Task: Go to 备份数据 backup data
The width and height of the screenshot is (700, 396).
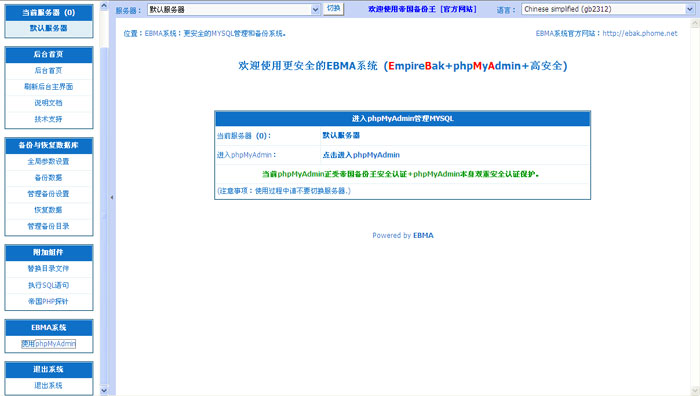Action: click(x=49, y=178)
